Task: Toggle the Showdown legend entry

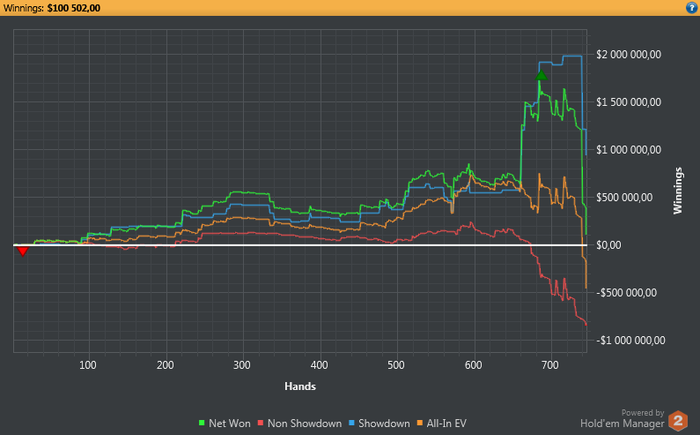Action: 379,423
